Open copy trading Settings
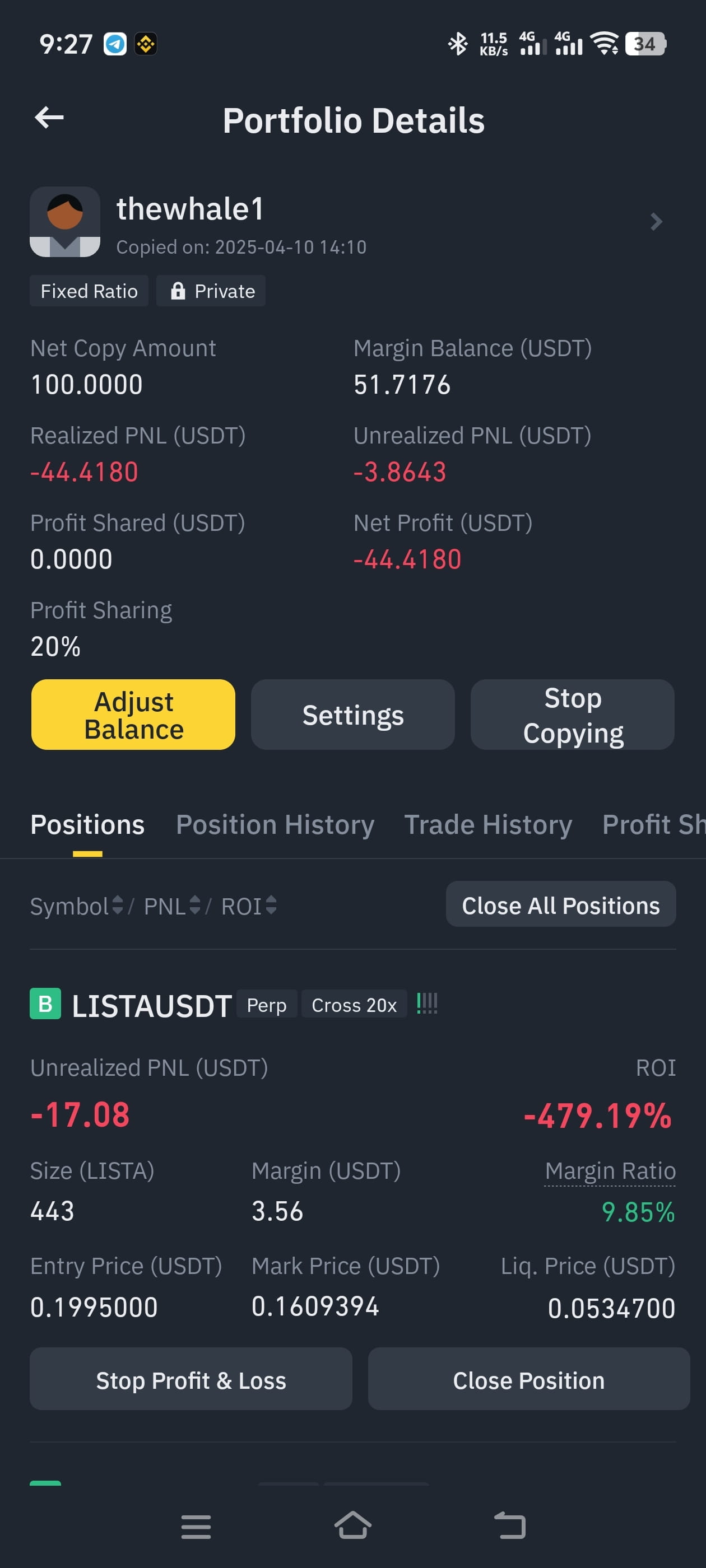Screen dimensions: 706x1568 pyautogui.click(x=352, y=715)
